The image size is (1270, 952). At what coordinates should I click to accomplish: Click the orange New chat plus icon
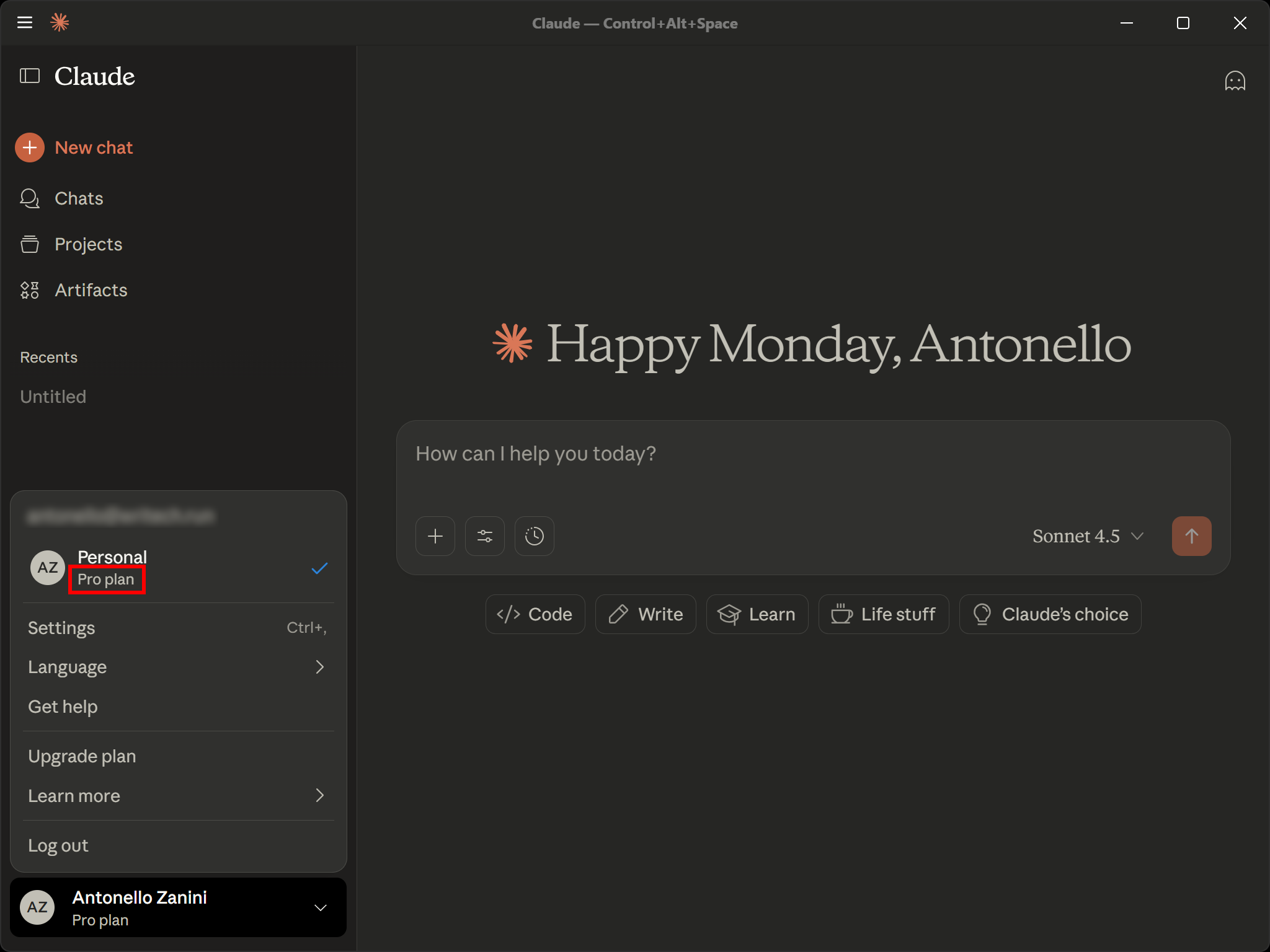(30, 148)
